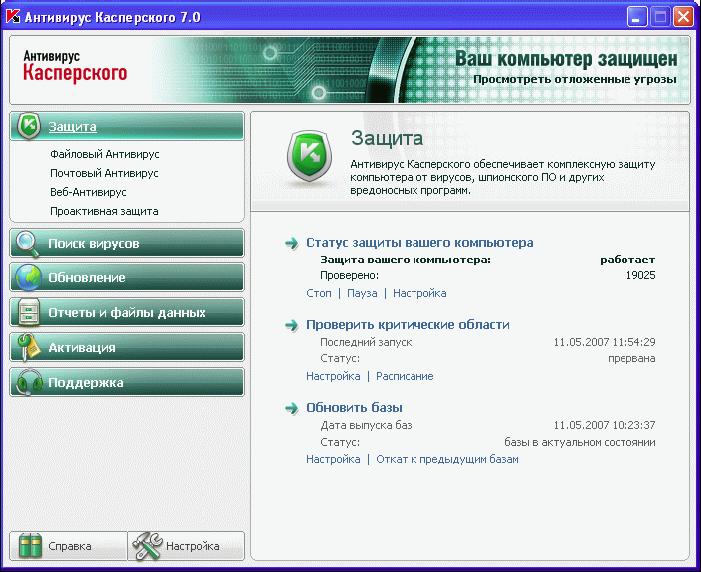Select Почтовый Антивирус component
Screen dimensions: 701x572
(x=104, y=173)
